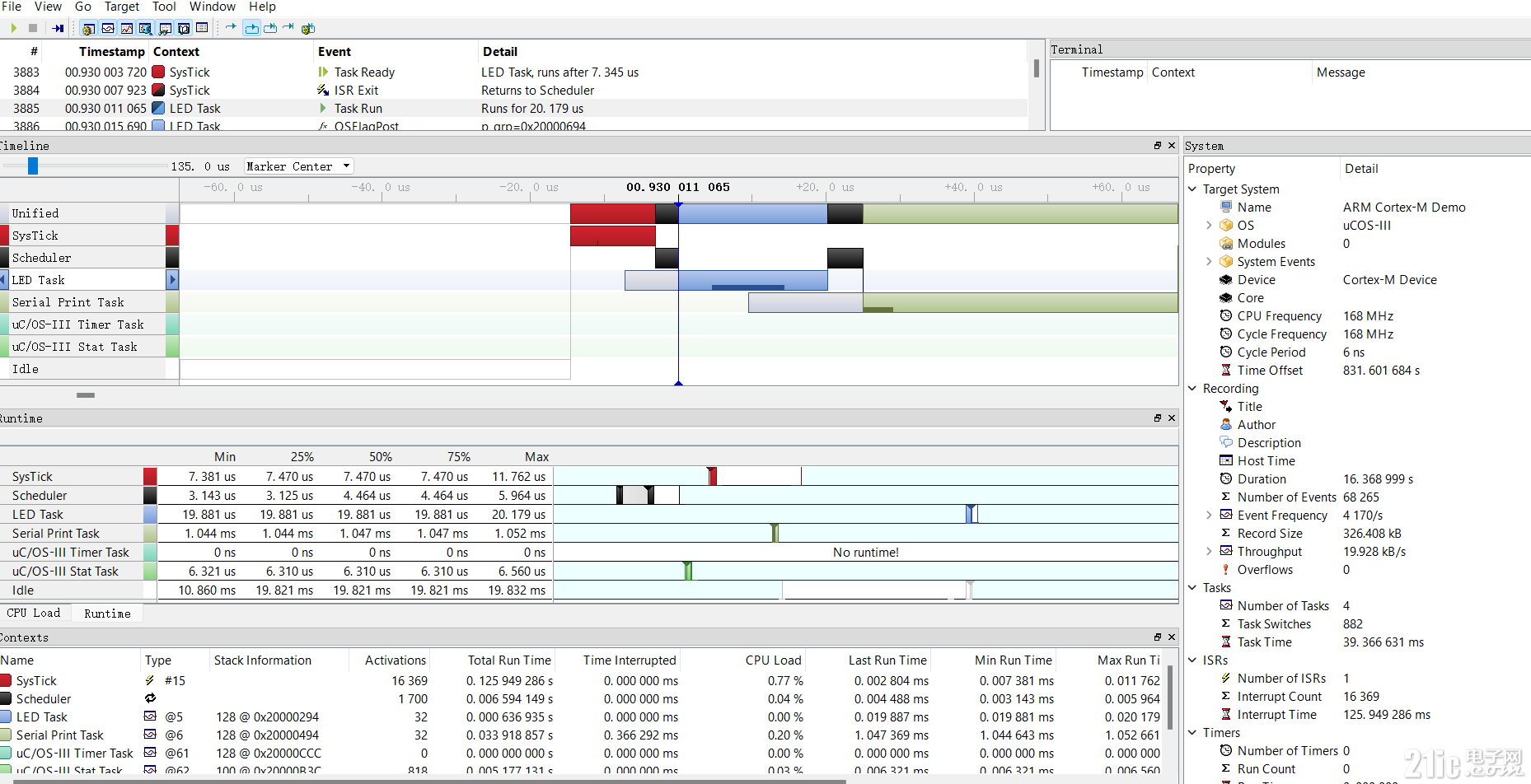
Task: Toggle the Timeline window toolbar icon
Action: pos(108,29)
